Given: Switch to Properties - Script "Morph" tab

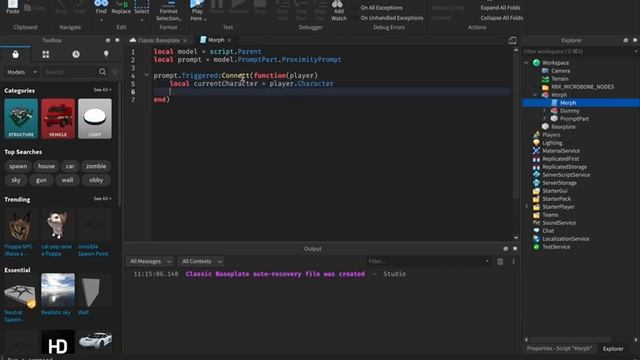Looking at the screenshot, I should click(x=559, y=349).
